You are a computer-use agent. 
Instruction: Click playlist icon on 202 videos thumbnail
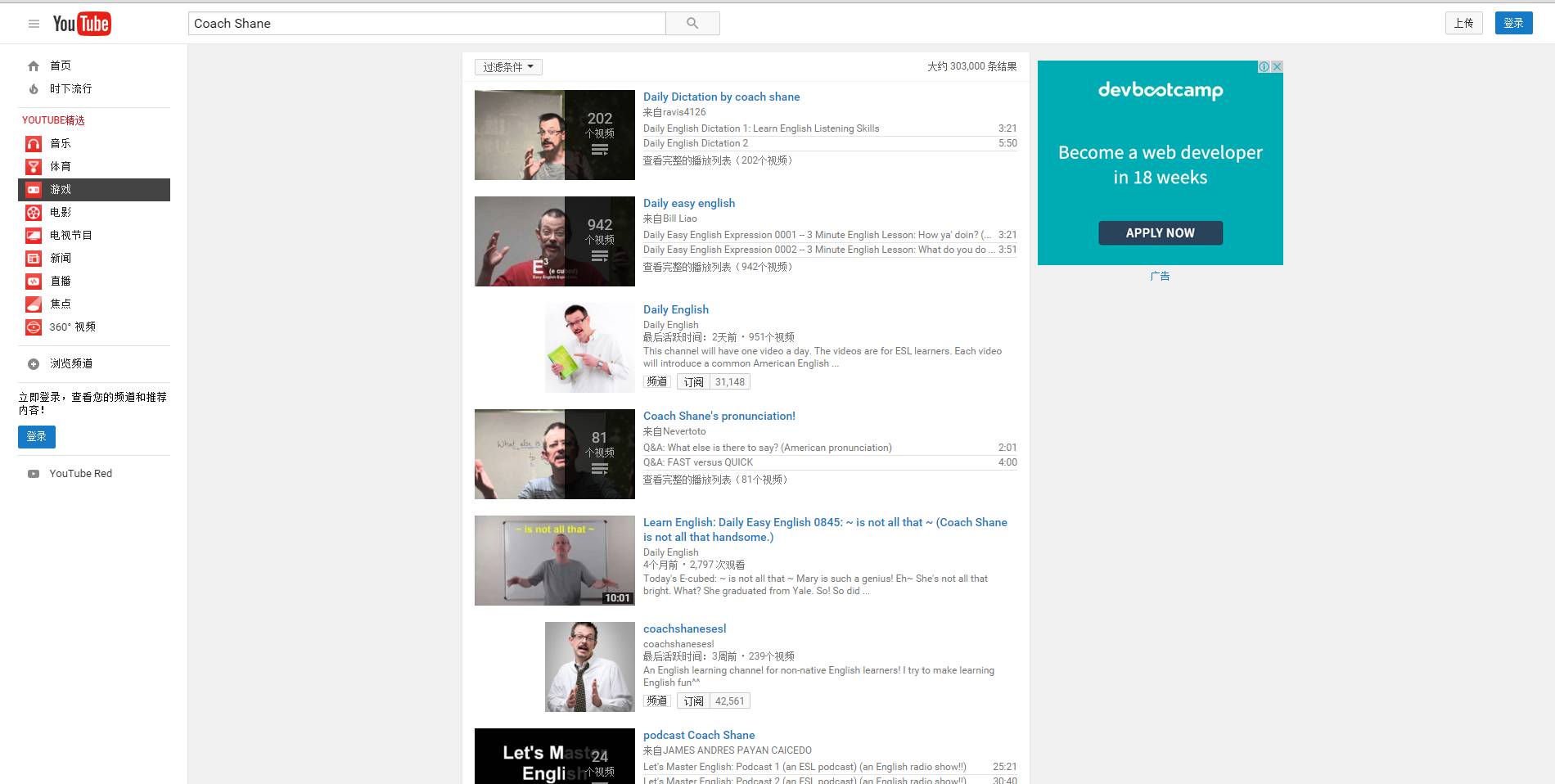tap(600, 150)
